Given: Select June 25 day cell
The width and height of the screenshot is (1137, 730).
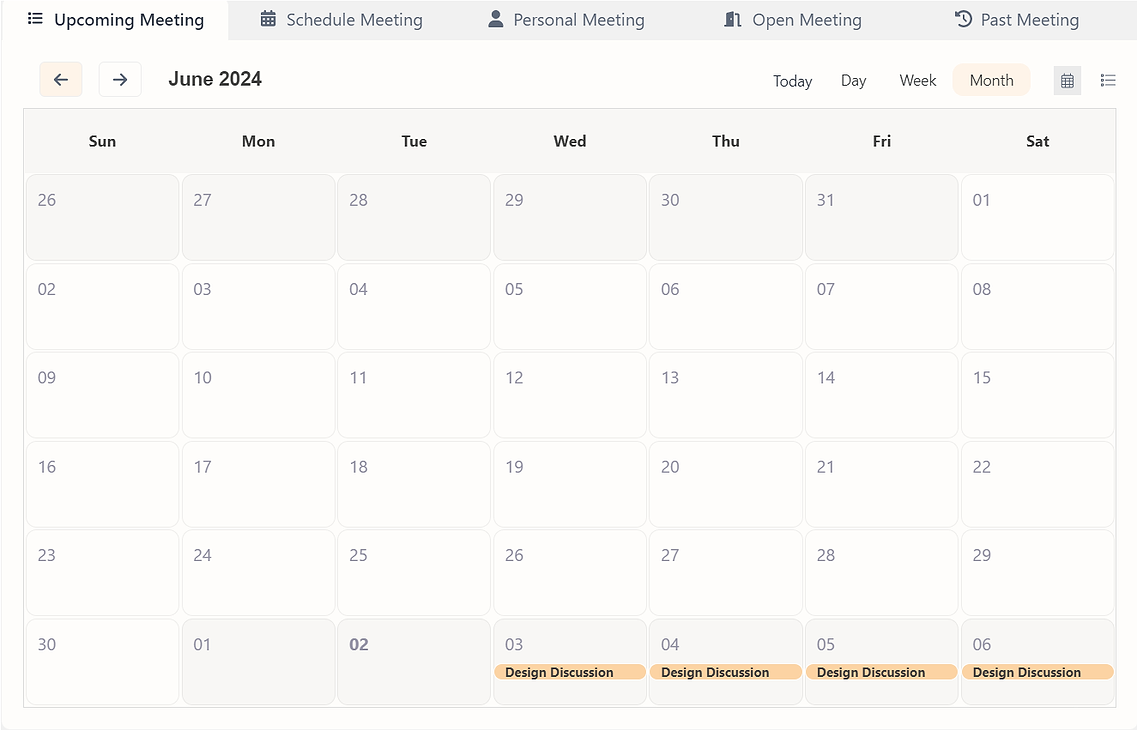Looking at the screenshot, I should (413, 572).
